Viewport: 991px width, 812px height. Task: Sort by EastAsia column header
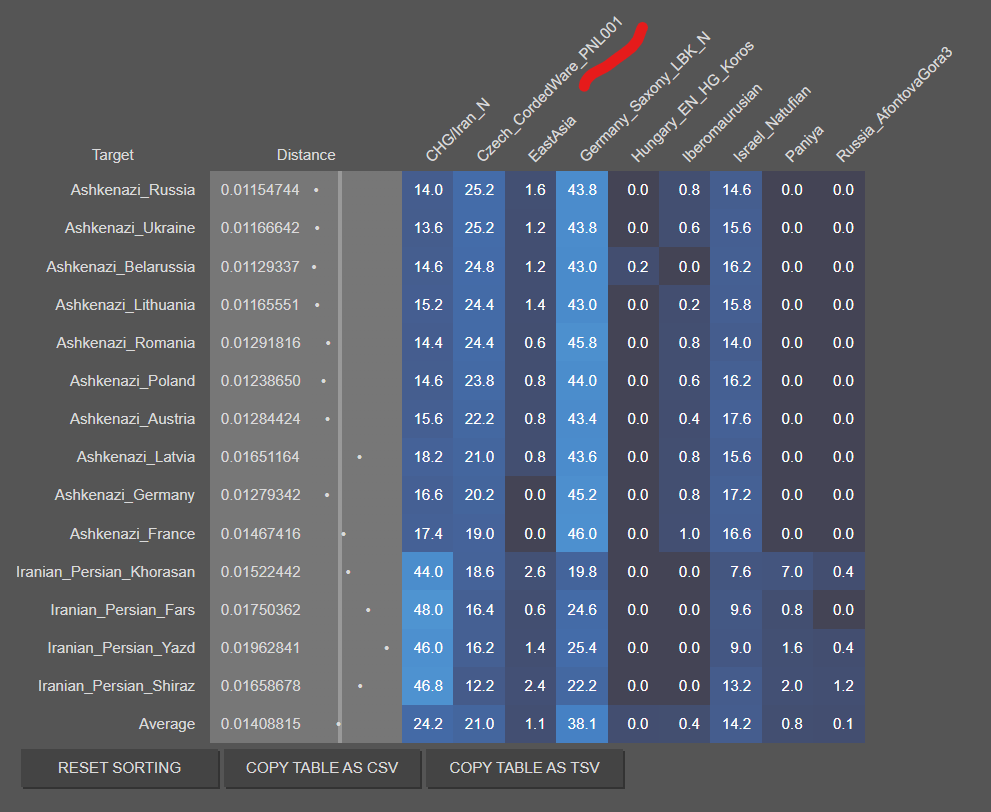coord(552,139)
